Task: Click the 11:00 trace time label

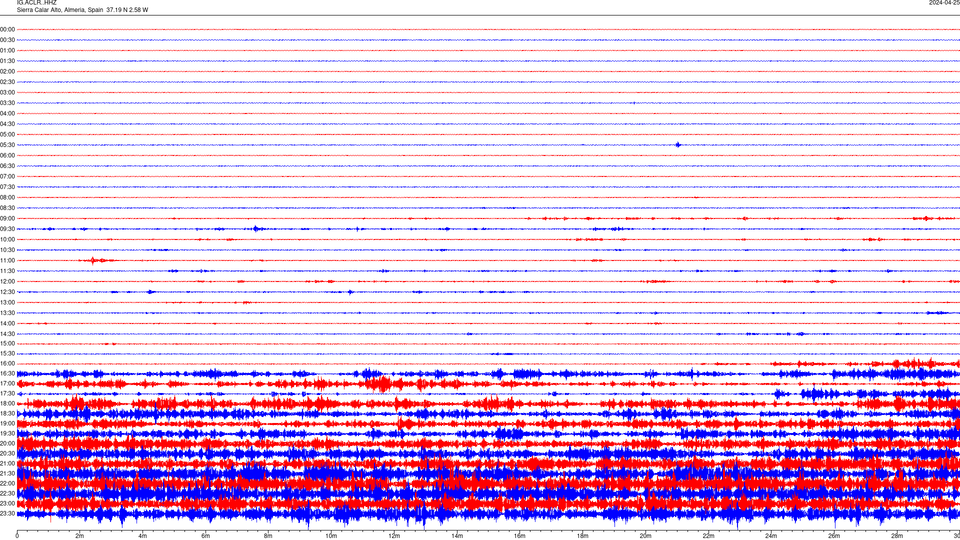Action: [7, 261]
